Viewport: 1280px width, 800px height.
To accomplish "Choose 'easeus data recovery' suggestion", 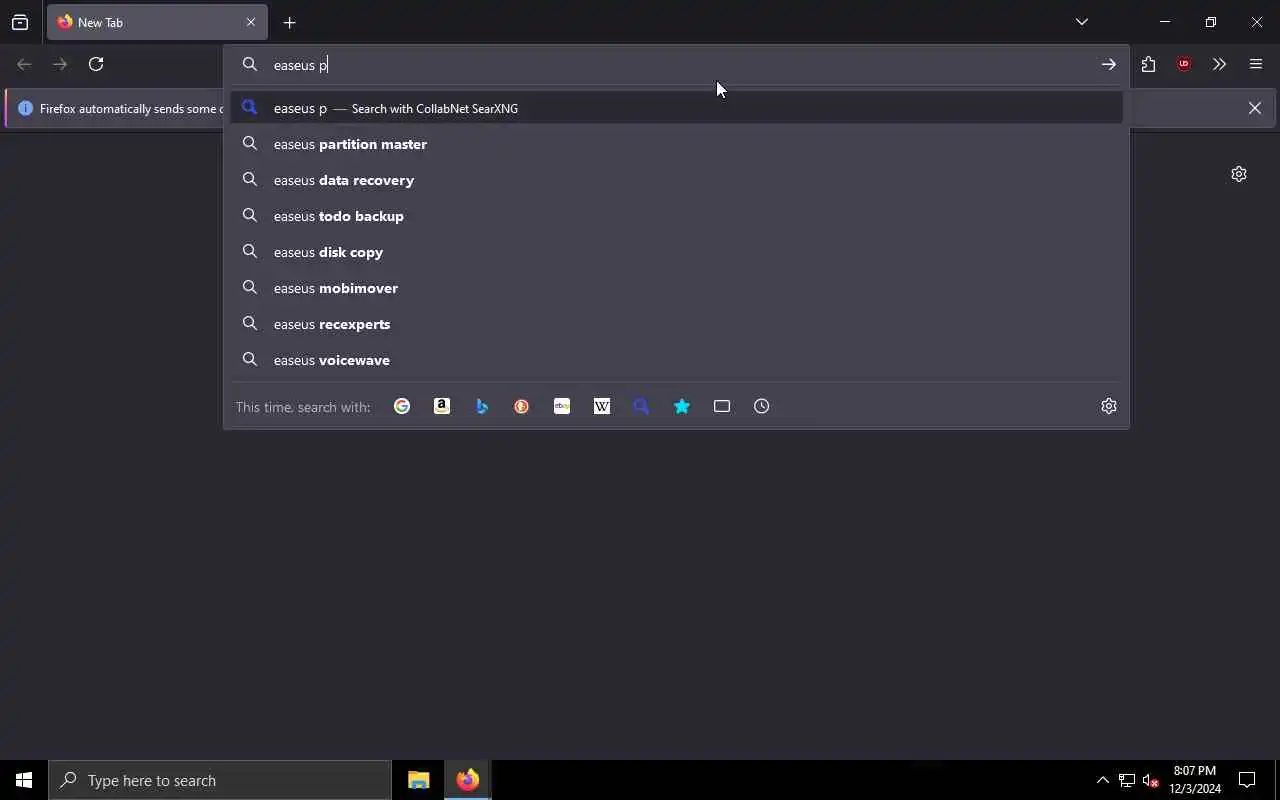I will (x=676, y=180).
